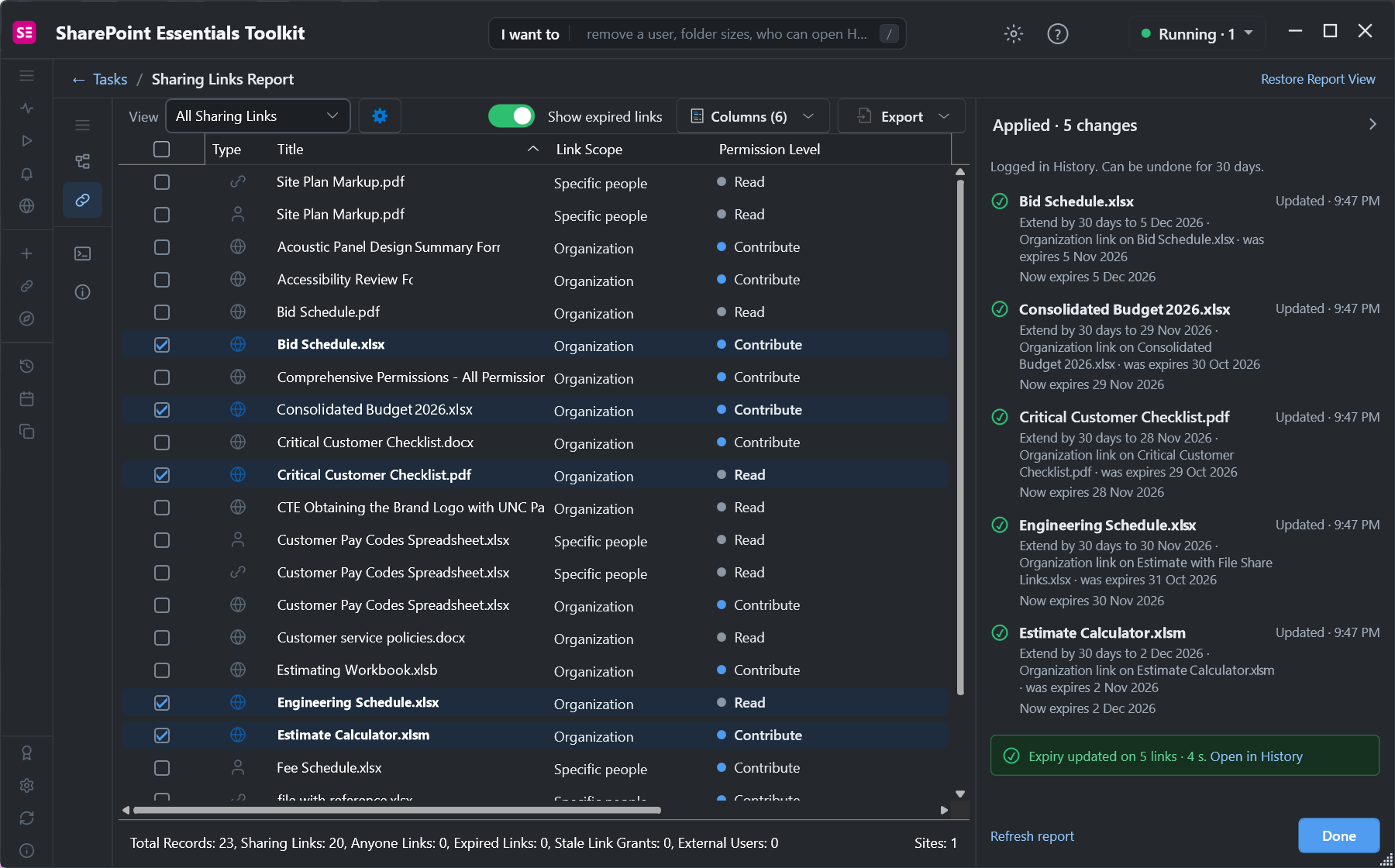
Task: Open the site structure tree icon
Action: (x=82, y=161)
